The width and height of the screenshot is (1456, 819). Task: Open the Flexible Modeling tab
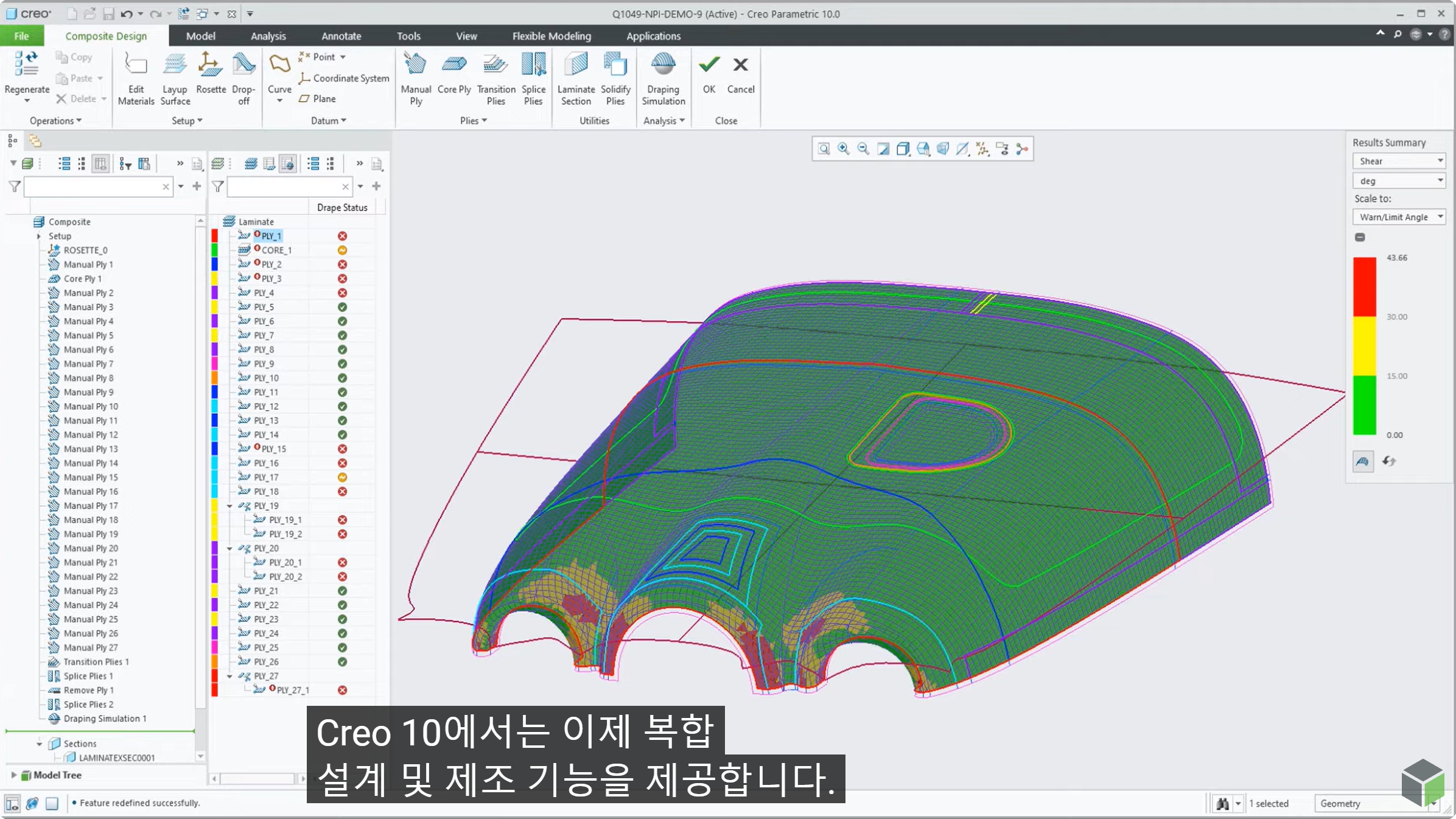pos(551,36)
